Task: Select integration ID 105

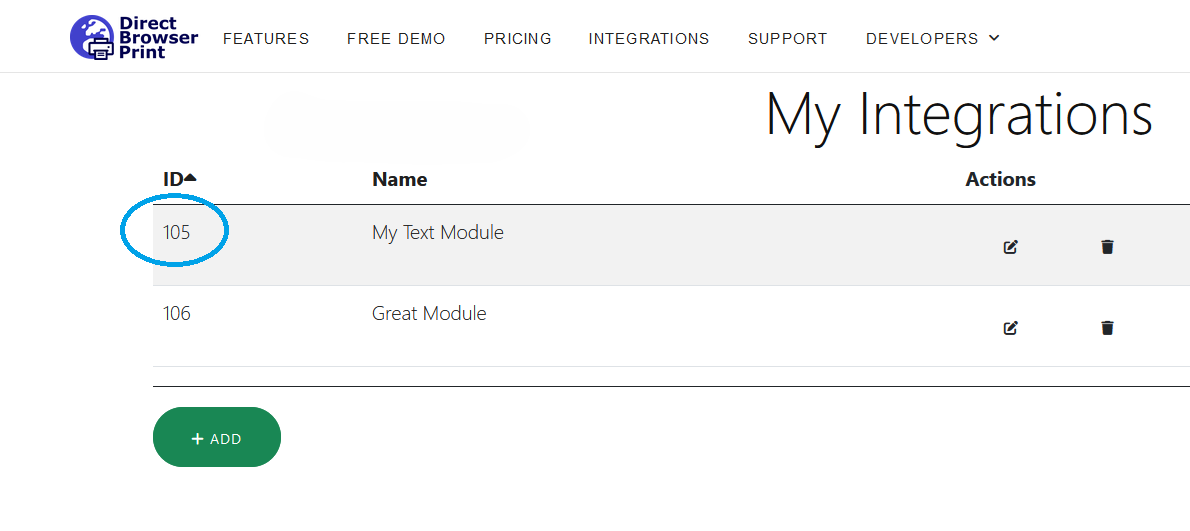Action: click(176, 232)
